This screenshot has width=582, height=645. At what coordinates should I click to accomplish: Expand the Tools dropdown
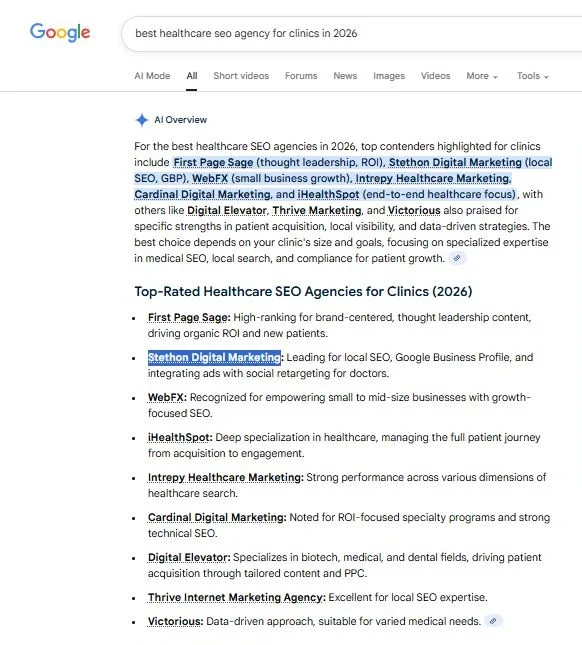pos(533,76)
